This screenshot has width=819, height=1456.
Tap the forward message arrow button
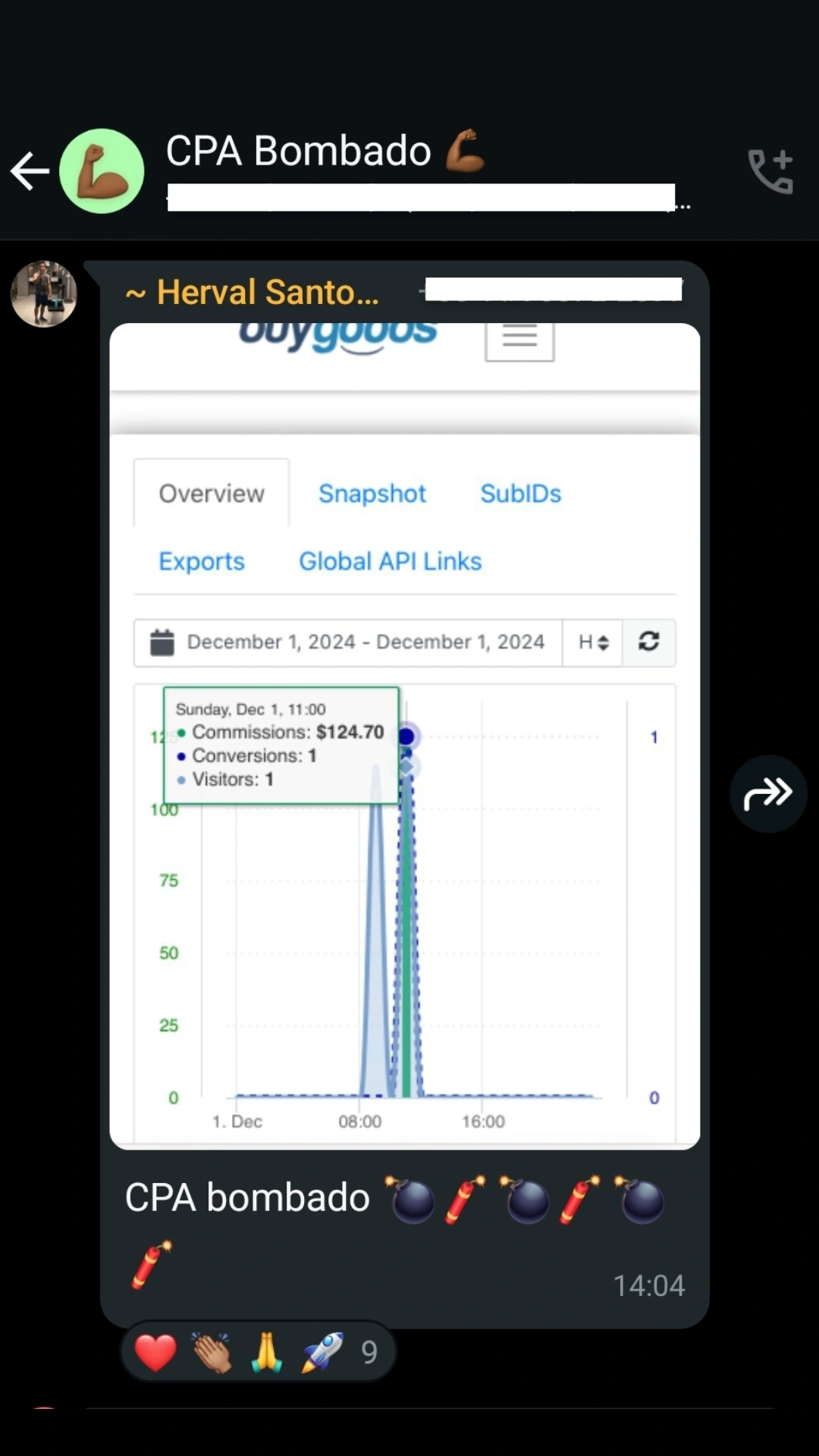pyautogui.click(x=767, y=794)
